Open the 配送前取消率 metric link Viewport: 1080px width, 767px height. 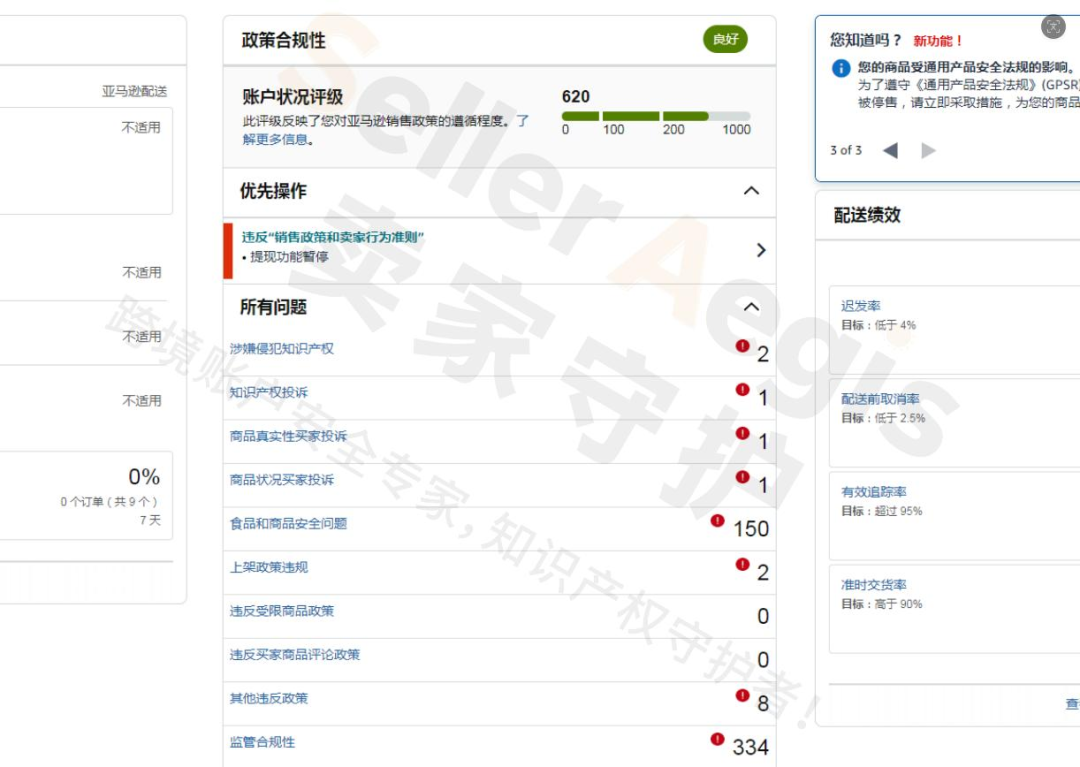coord(880,399)
